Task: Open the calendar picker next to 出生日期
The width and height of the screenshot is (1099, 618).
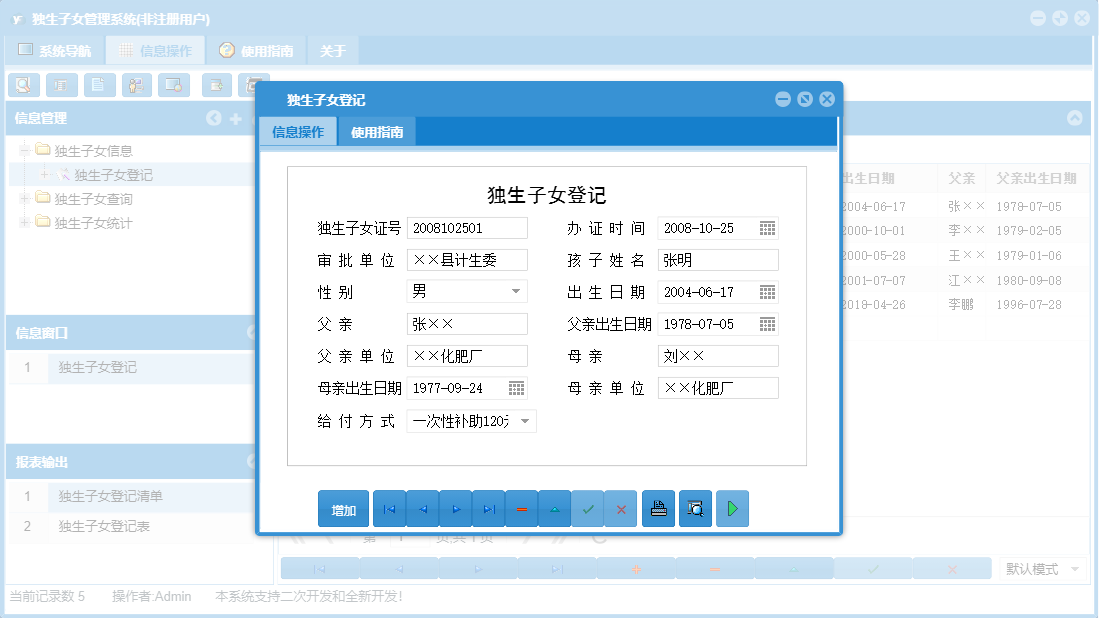Action: pos(765,291)
